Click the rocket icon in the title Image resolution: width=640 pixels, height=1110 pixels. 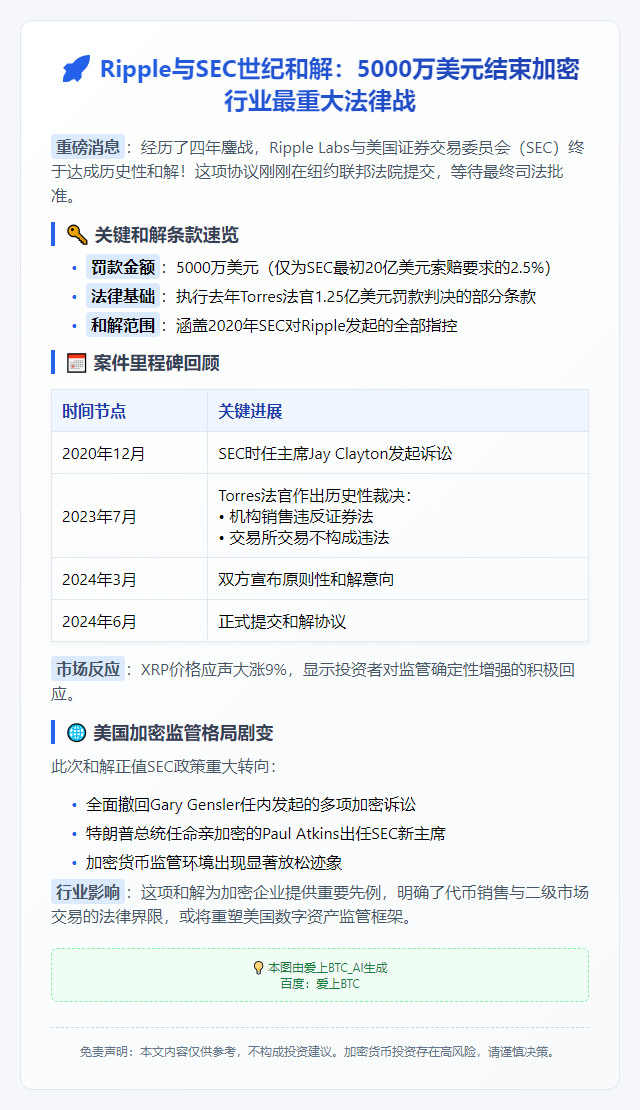(x=76, y=69)
